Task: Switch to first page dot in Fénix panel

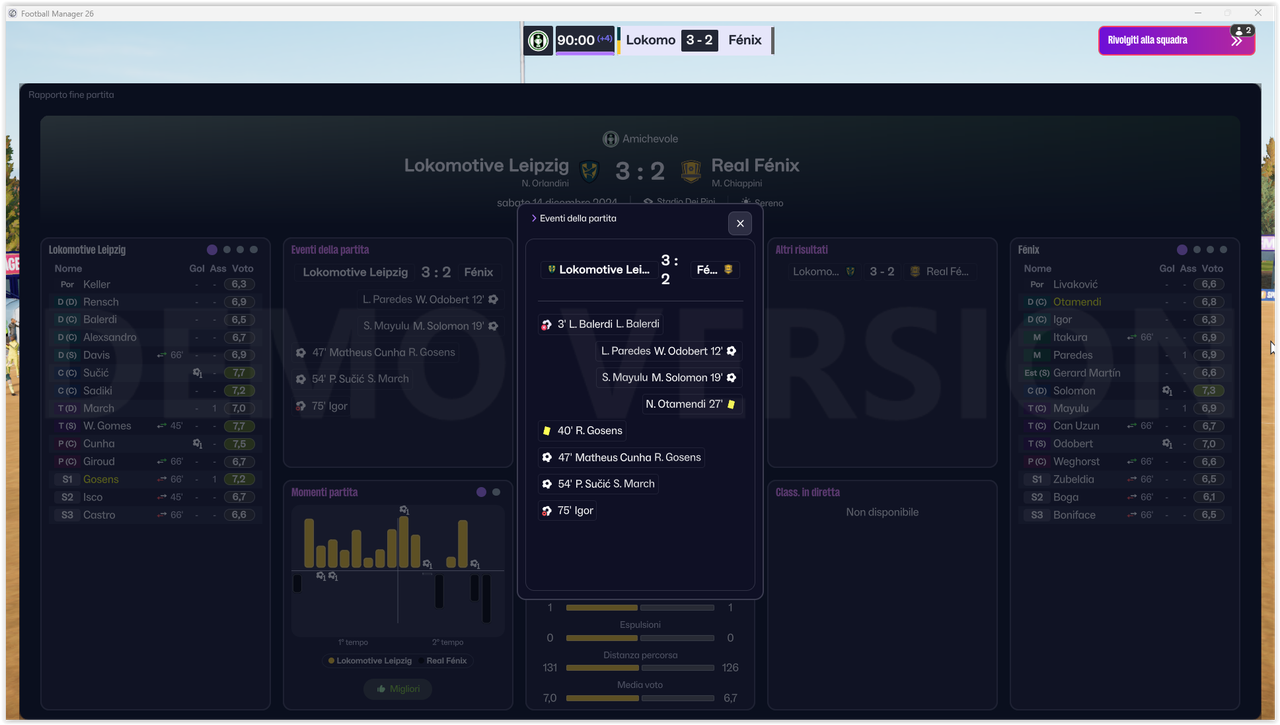Action: point(1182,250)
